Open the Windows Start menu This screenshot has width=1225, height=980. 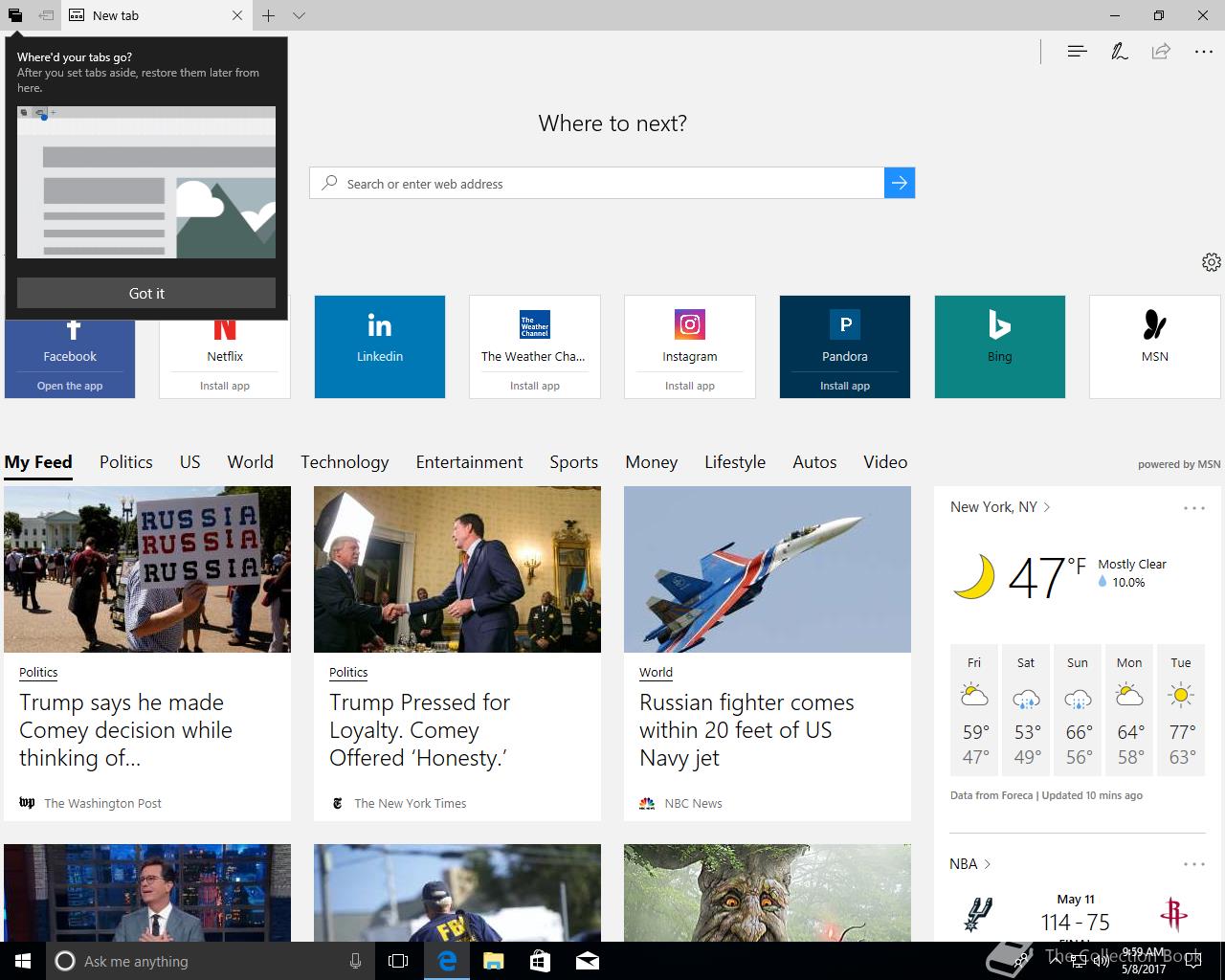click(23, 961)
